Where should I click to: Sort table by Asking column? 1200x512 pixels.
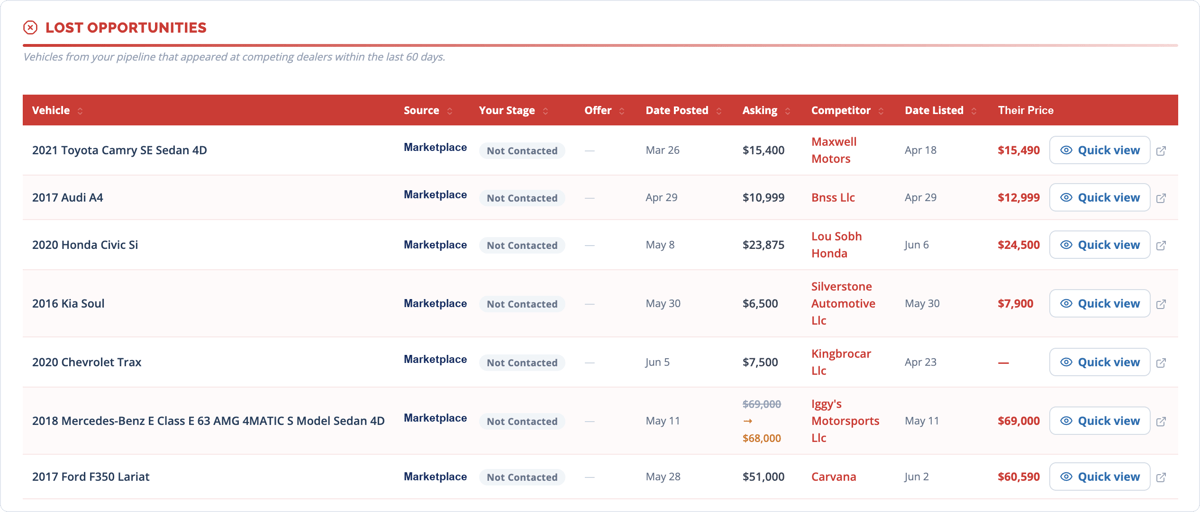[766, 110]
